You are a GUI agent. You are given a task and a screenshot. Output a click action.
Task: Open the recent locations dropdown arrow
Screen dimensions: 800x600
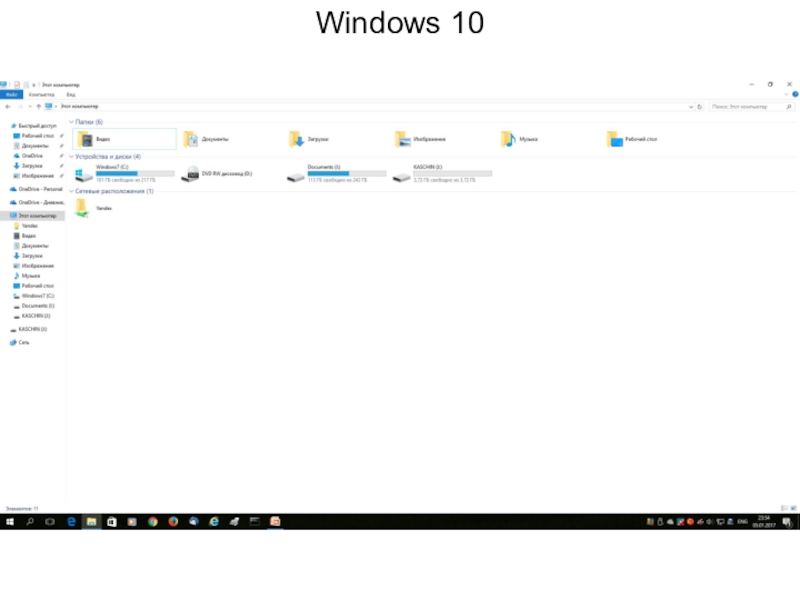[30, 107]
